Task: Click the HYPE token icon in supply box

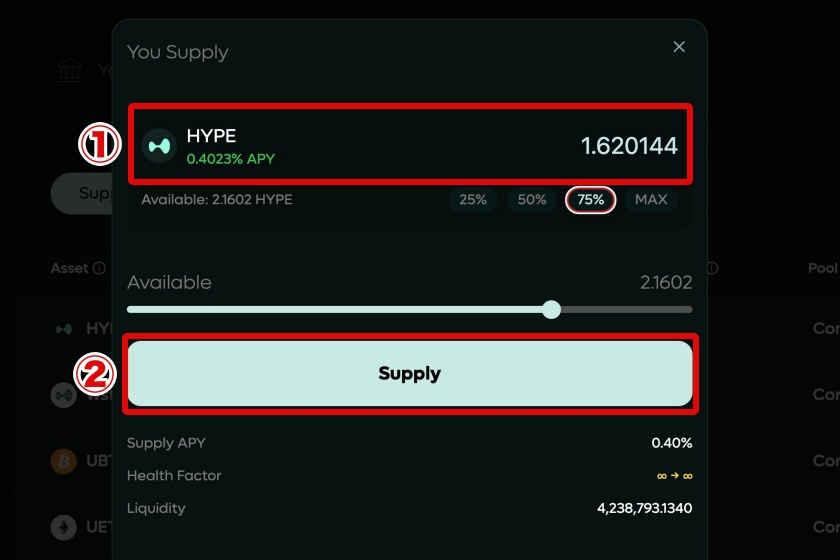Action: [x=159, y=146]
